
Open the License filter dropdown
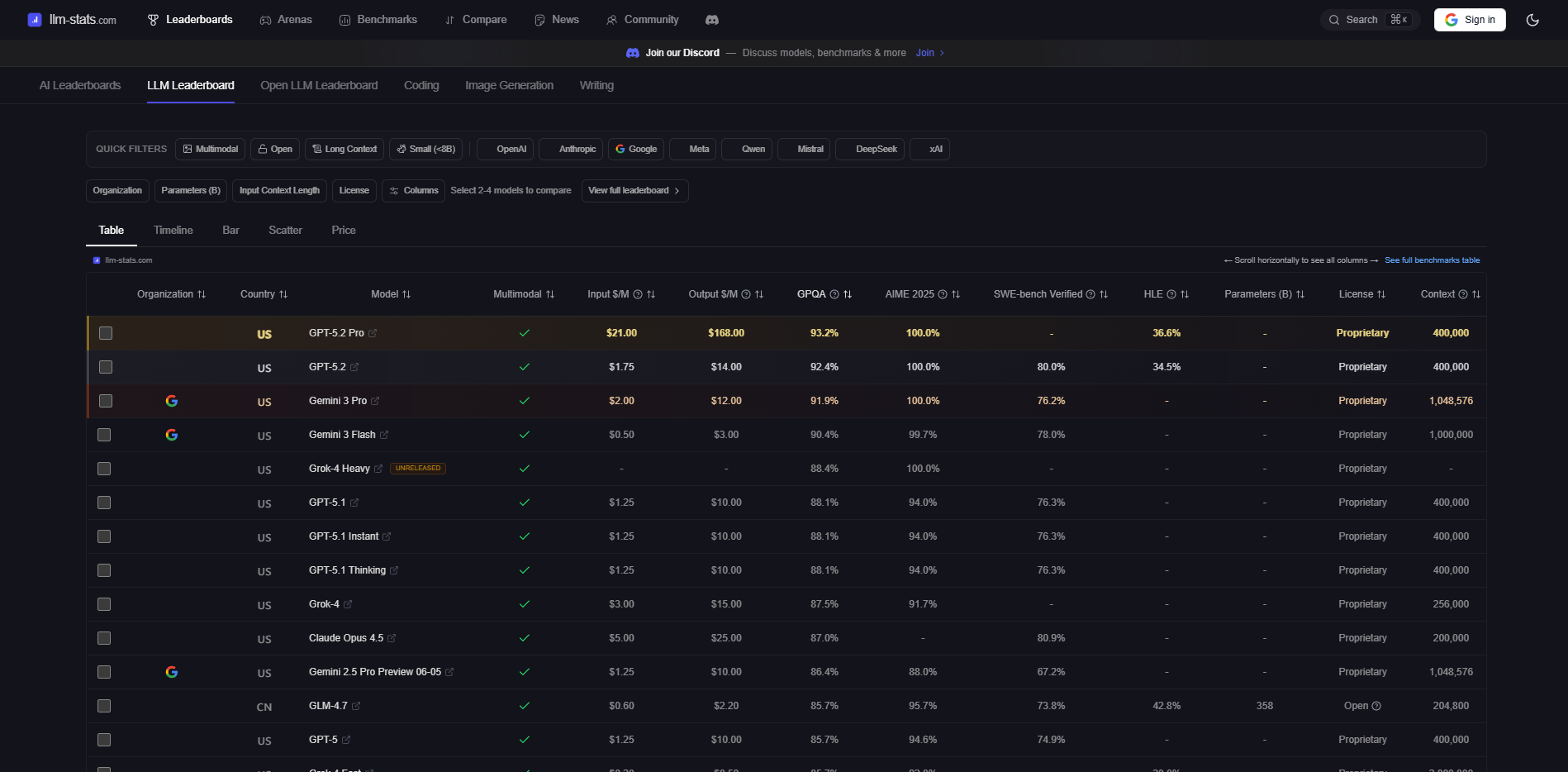tap(354, 191)
